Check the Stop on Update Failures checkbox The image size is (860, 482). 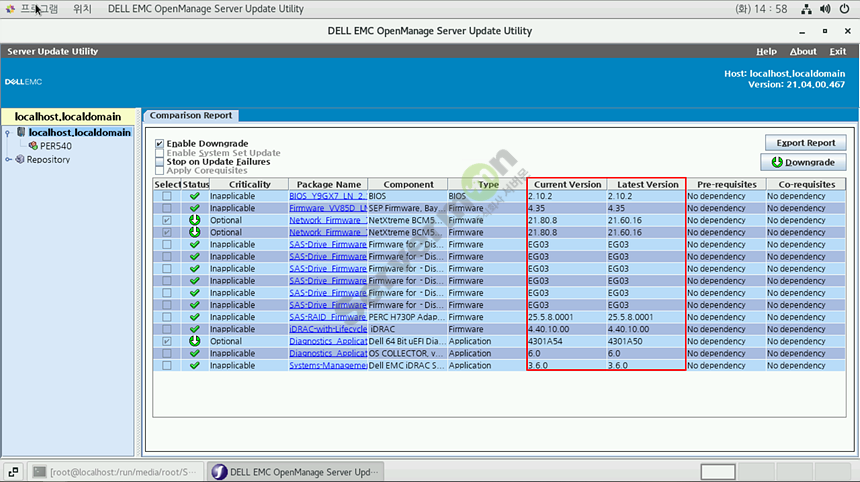coord(160,162)
